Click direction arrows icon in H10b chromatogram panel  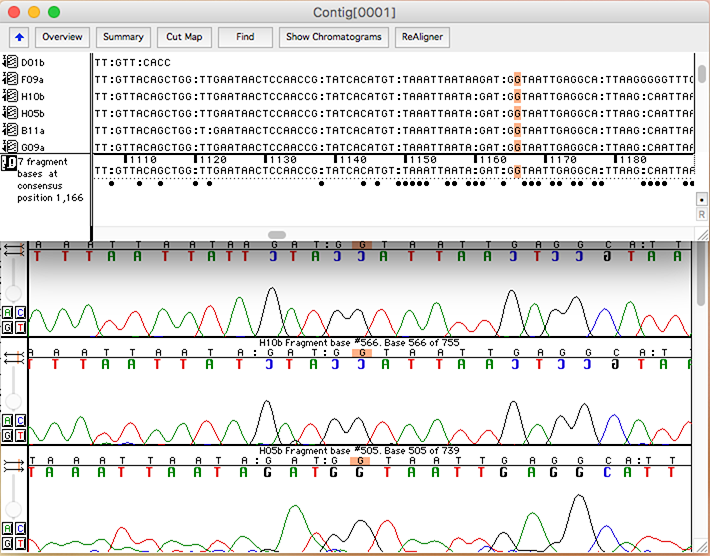[x=13, y=358]
